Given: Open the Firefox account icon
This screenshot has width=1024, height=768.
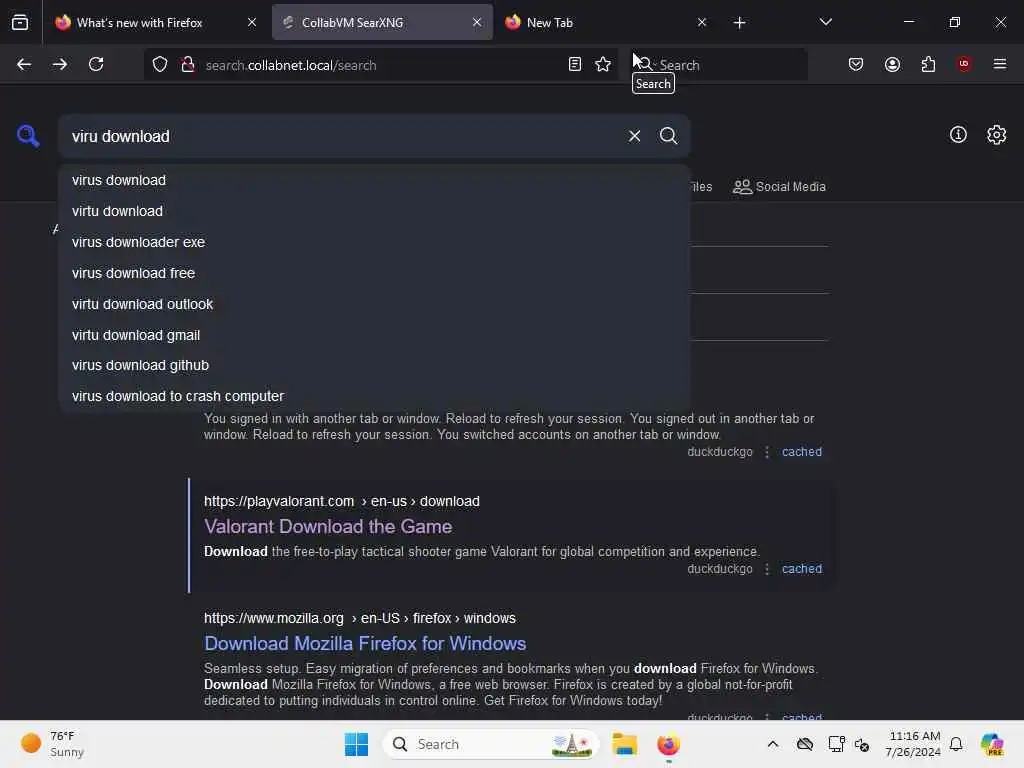Looking at the screenshot, I should pyautogui.click(x=892, y=64).
